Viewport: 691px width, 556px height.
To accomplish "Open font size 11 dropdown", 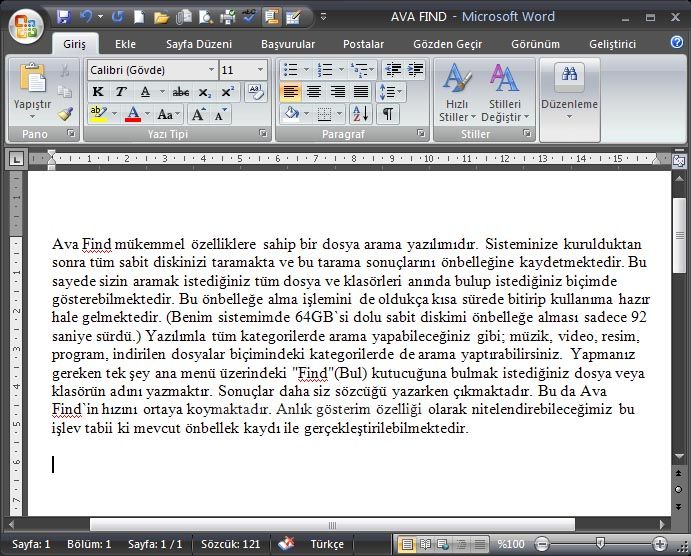I will click(x=260, y=70).
